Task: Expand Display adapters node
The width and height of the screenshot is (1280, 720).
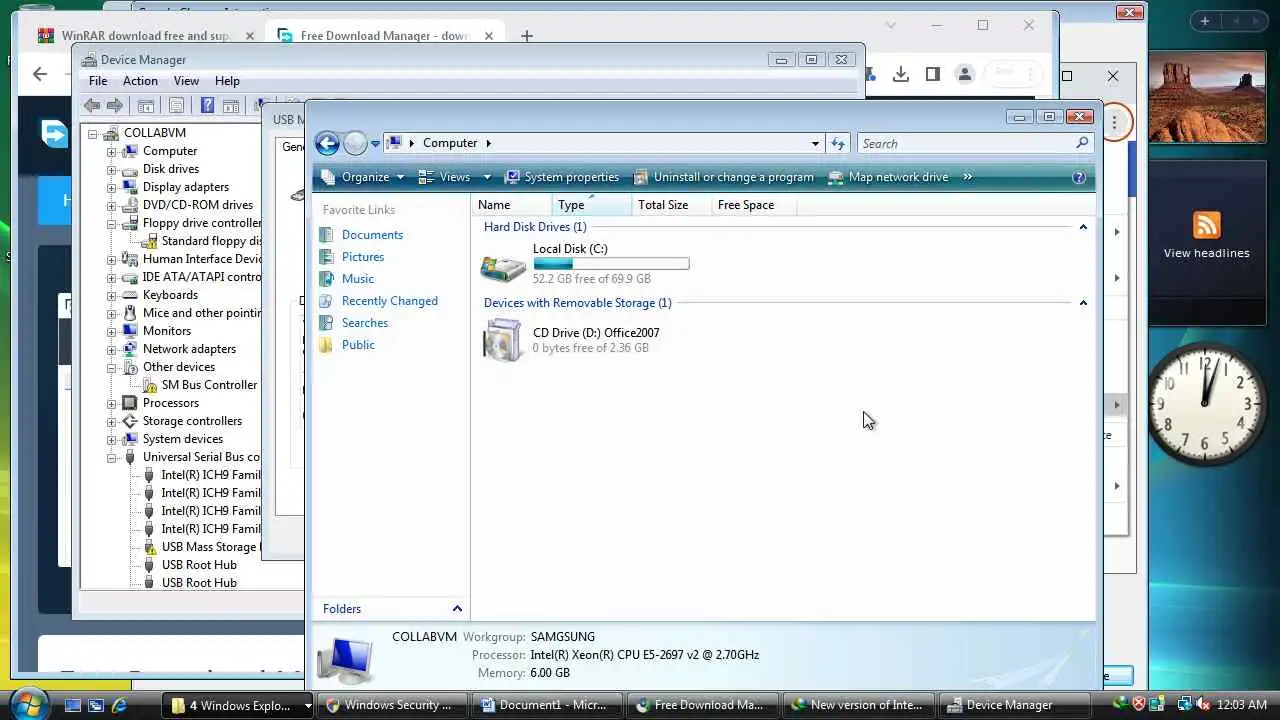Action: (x=112, y=187)
